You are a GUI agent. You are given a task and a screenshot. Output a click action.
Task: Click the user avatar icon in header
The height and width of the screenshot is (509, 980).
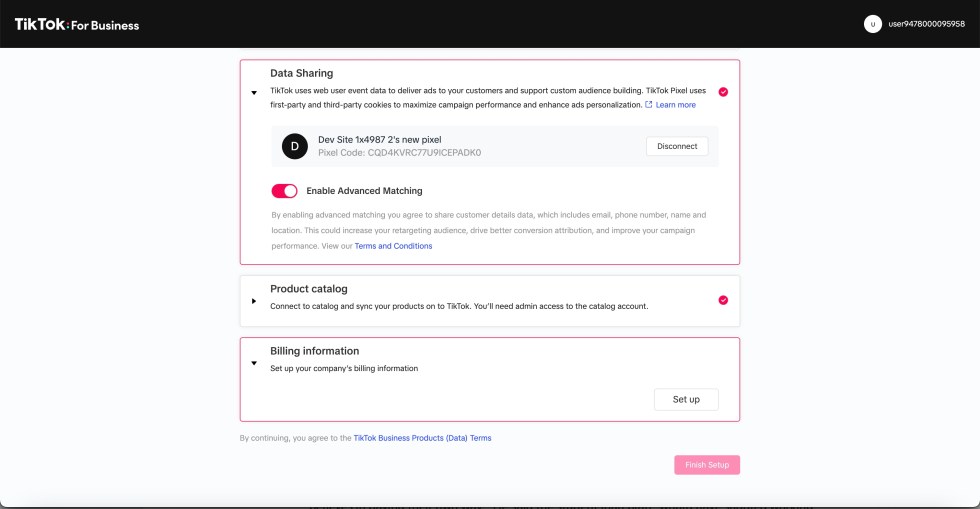872,24
